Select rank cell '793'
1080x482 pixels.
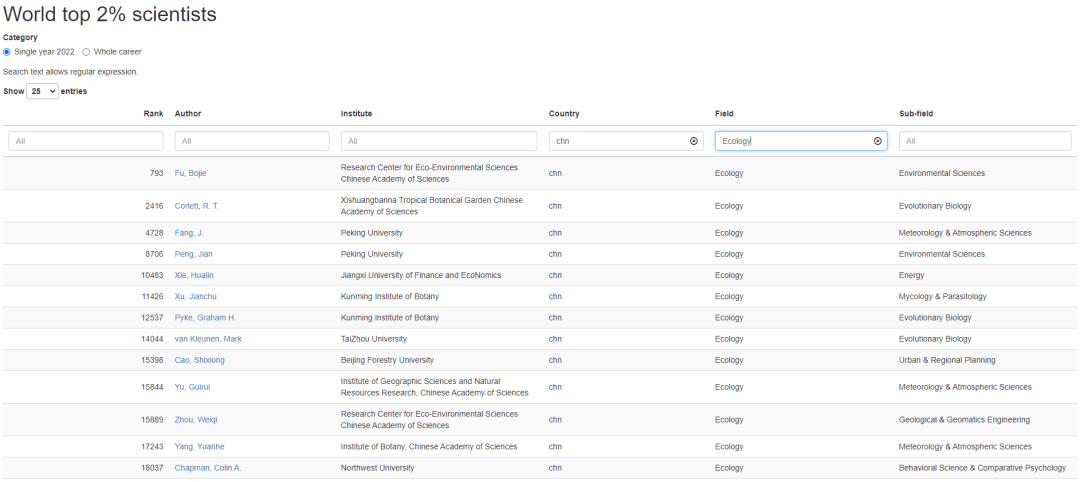pos(156,174)
